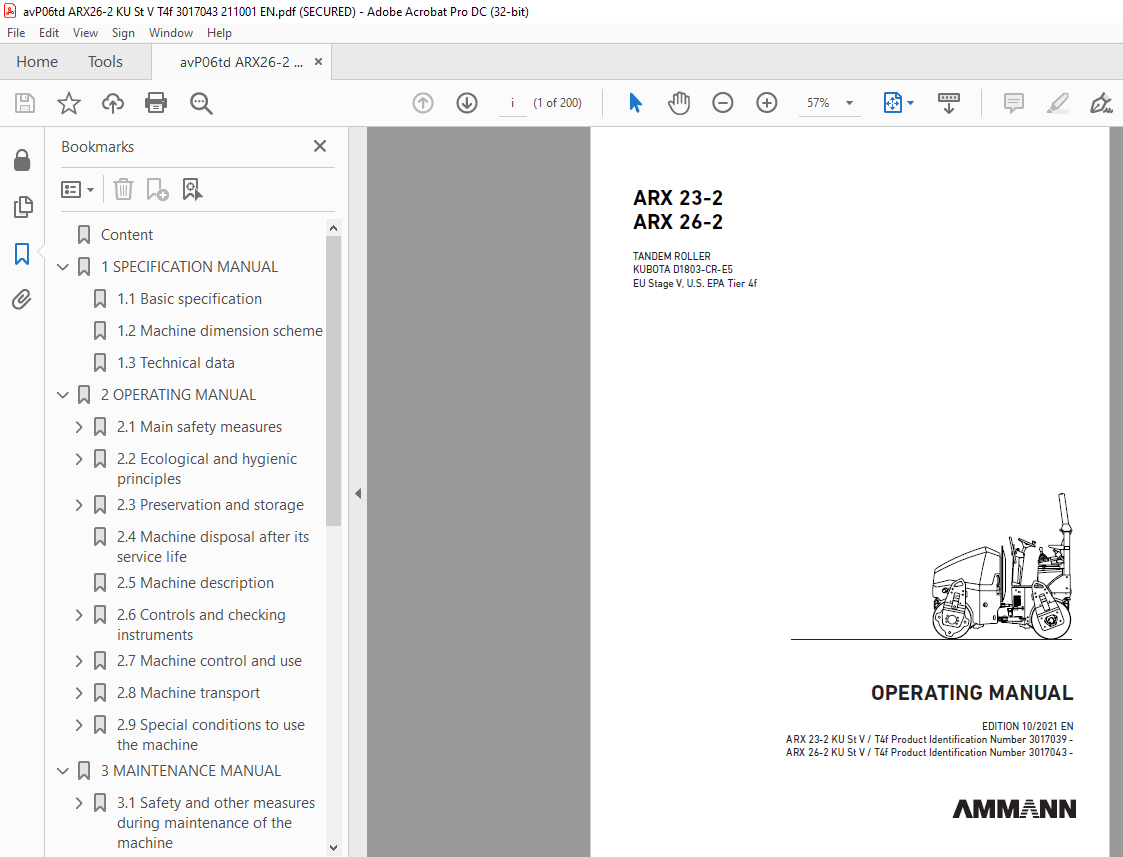
Task: Select the arrow Selection tool
Action: (635, 103)
